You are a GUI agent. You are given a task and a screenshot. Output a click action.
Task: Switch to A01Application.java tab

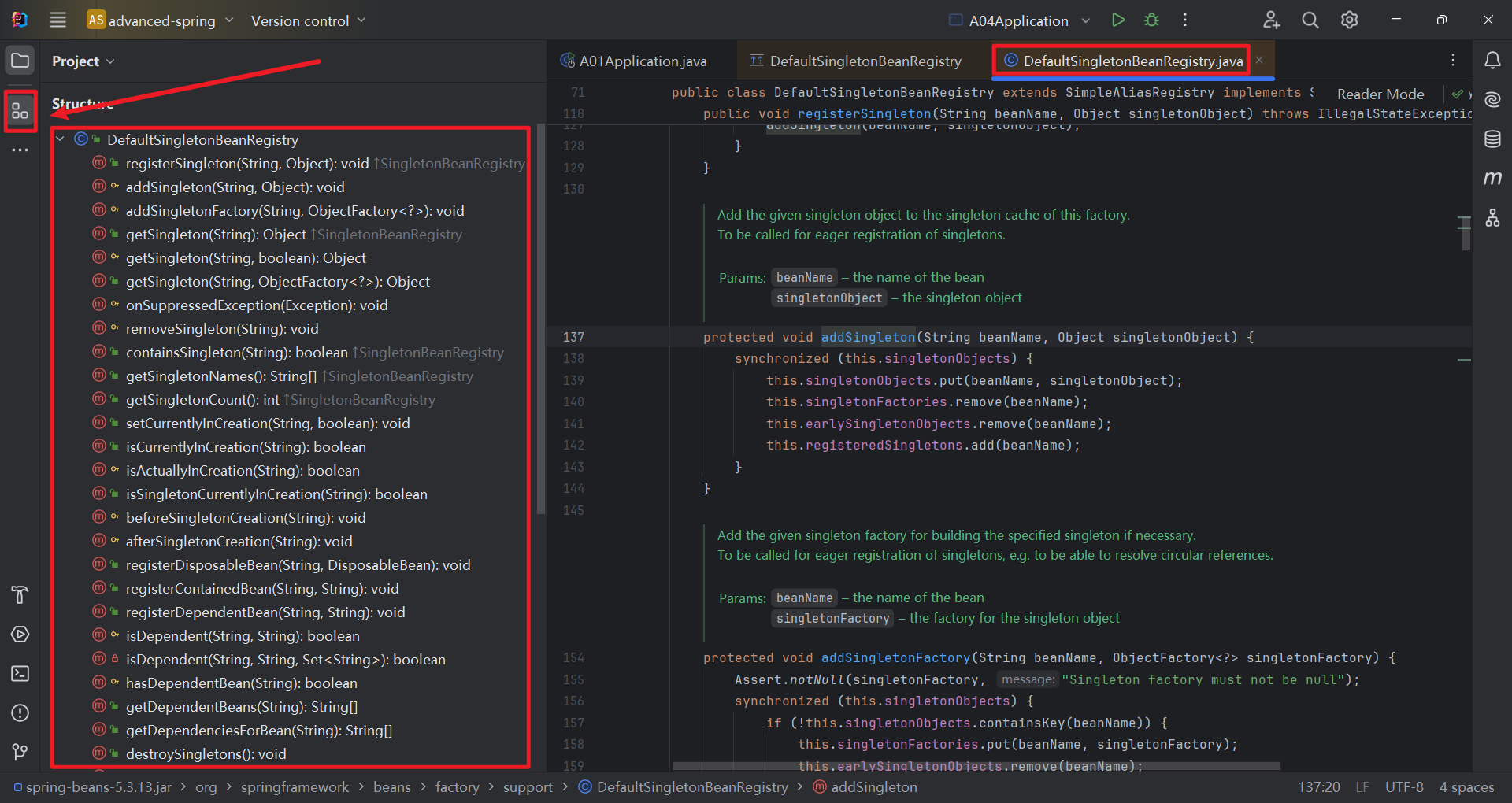634,61
